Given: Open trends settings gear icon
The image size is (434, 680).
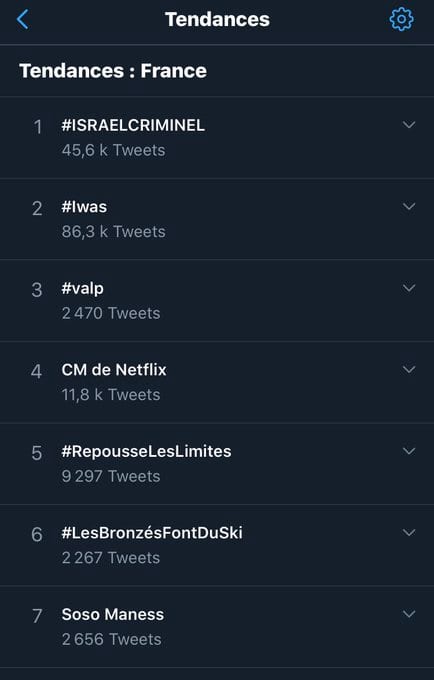Looking at the screenshot, I should pos(401,19).
